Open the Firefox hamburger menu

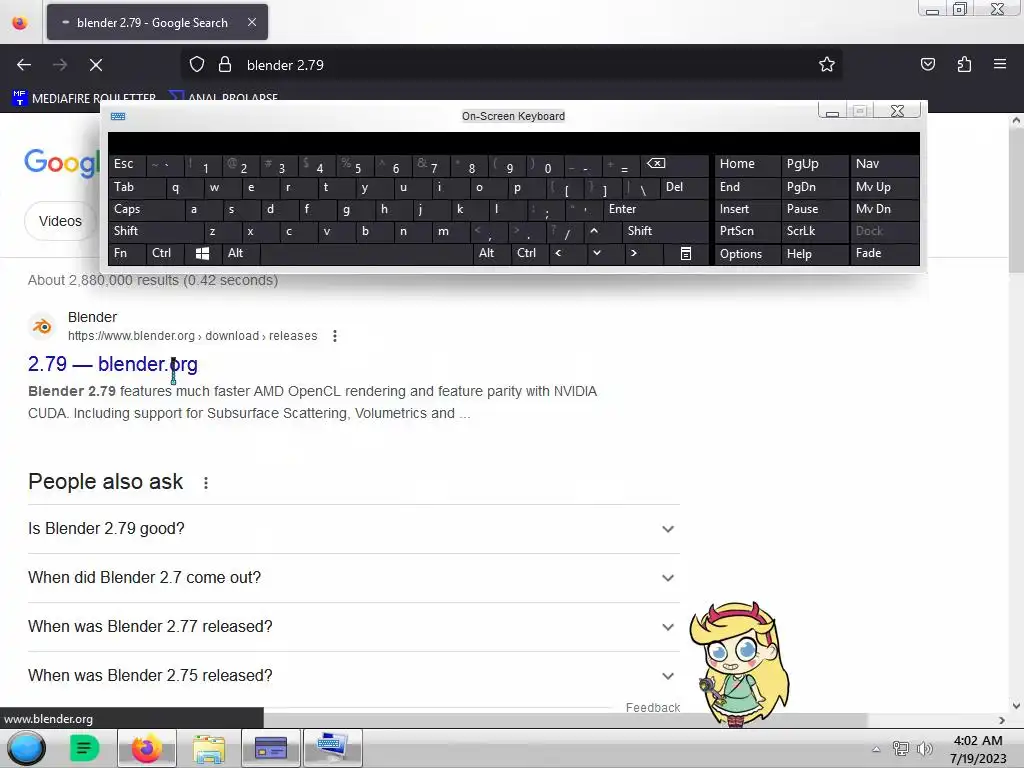pyautogui.click(x=1000, y=64)
